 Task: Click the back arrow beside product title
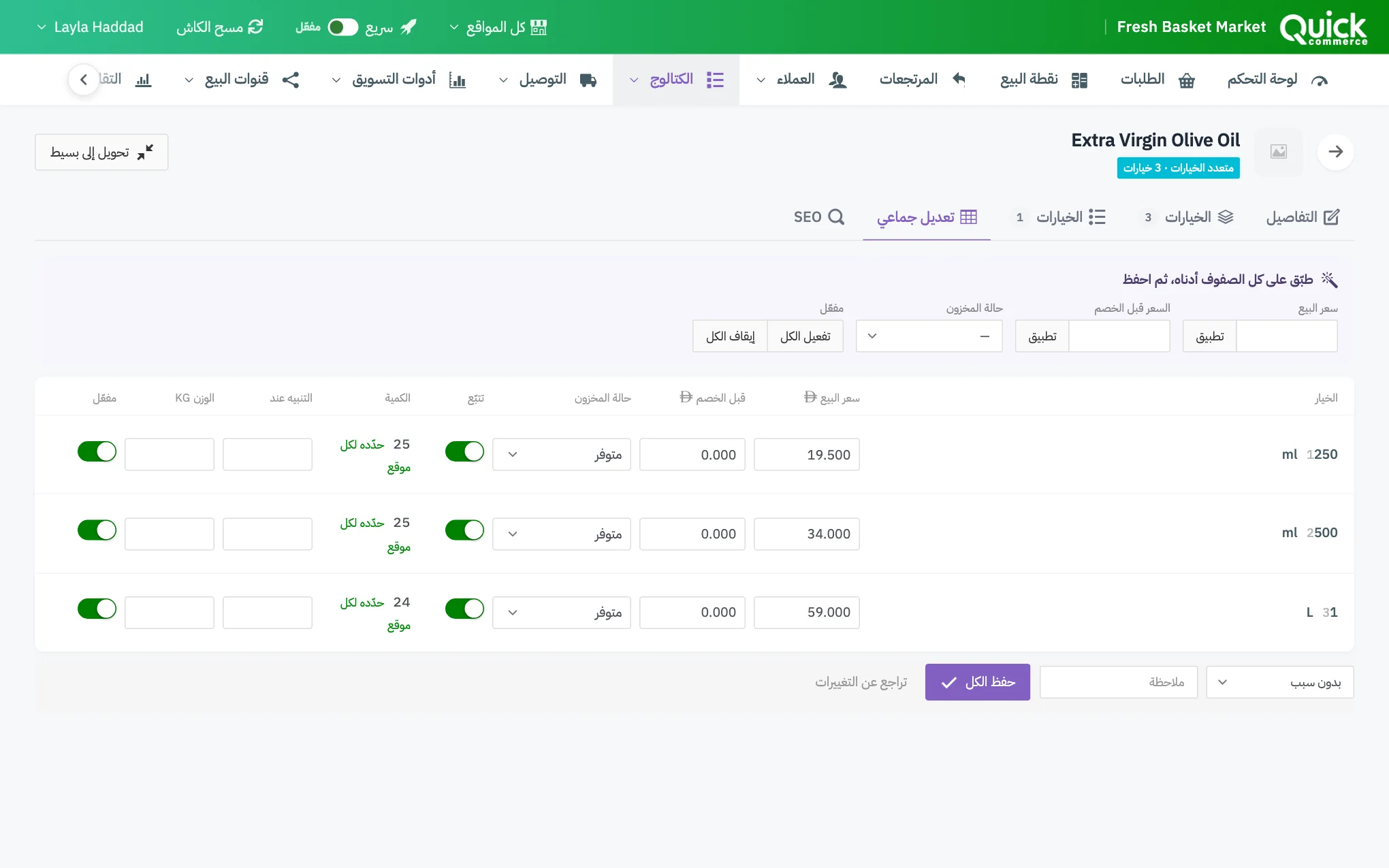click(1335, 151)
